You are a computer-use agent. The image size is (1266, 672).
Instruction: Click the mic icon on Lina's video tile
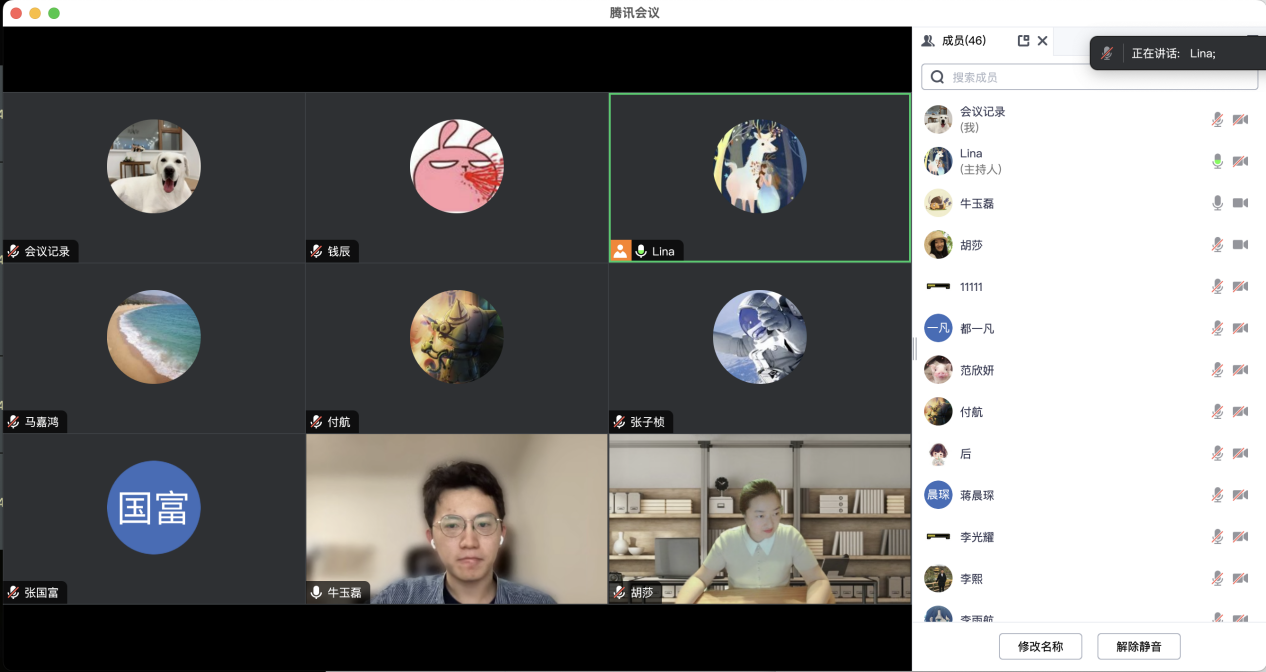click(639, 251)
